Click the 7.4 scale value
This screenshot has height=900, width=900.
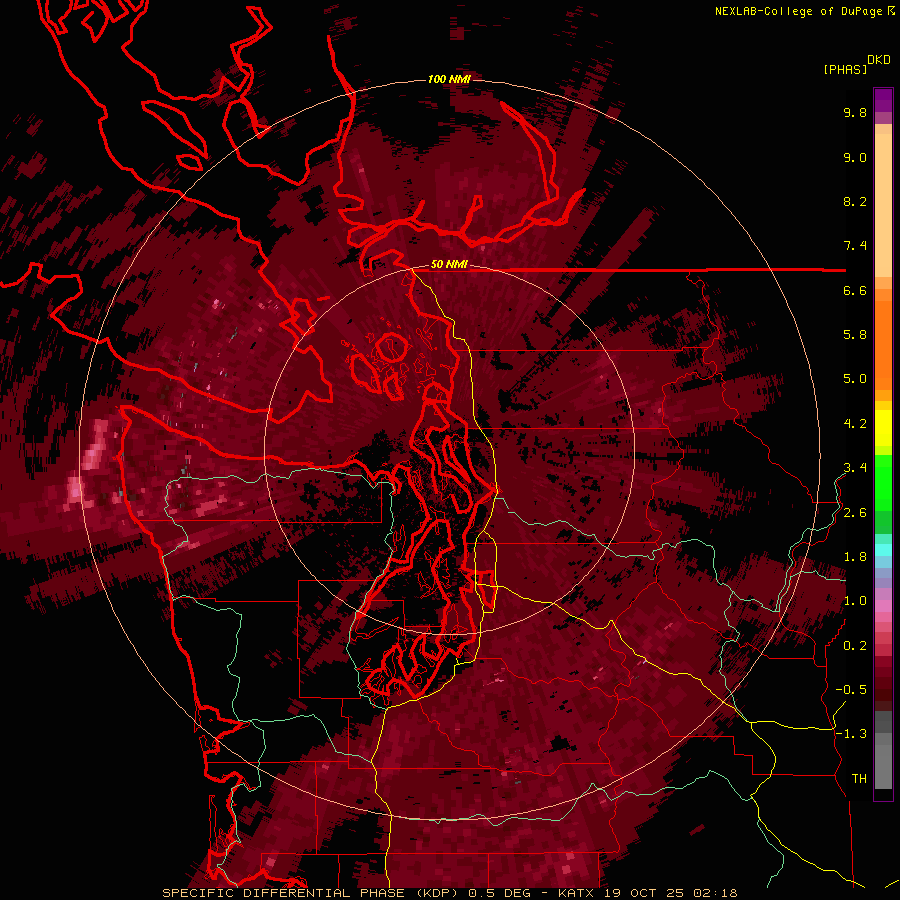click(855, 246)
